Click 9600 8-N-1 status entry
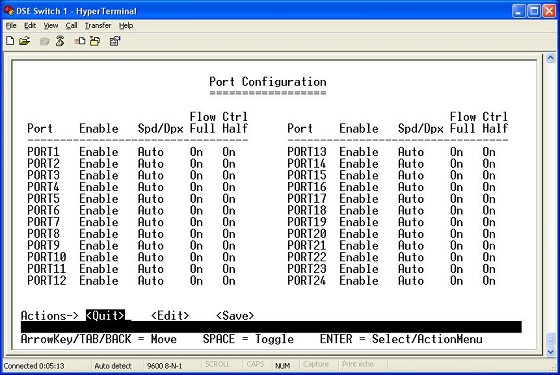 tap(165, 366)
